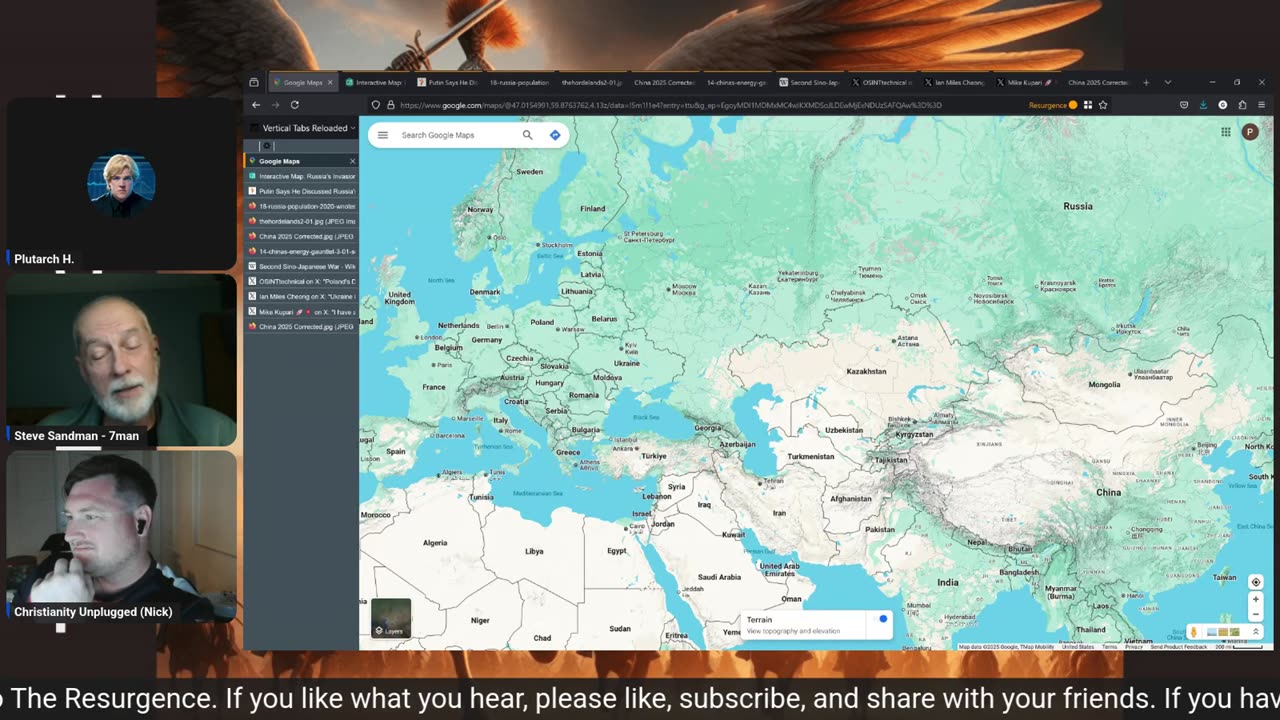1280x720 pixels.
Task: Open the Google apps grid
Action: 1225,132
